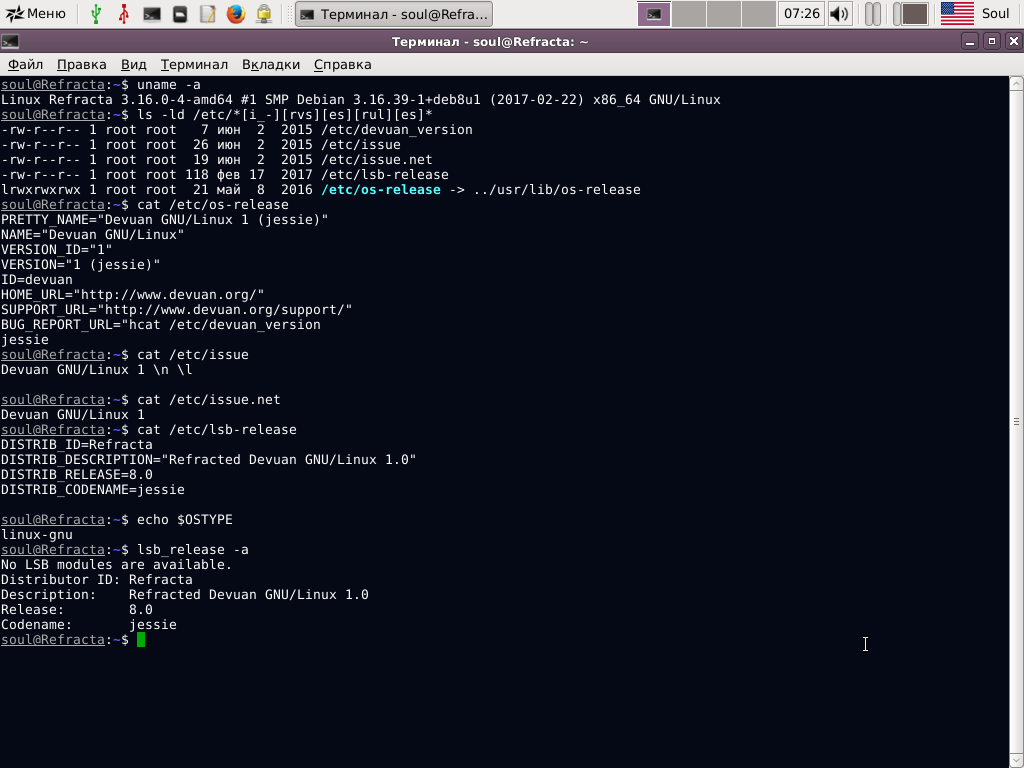
Task: Click the PRETTY_NAME output line
Action: [165, 220]
